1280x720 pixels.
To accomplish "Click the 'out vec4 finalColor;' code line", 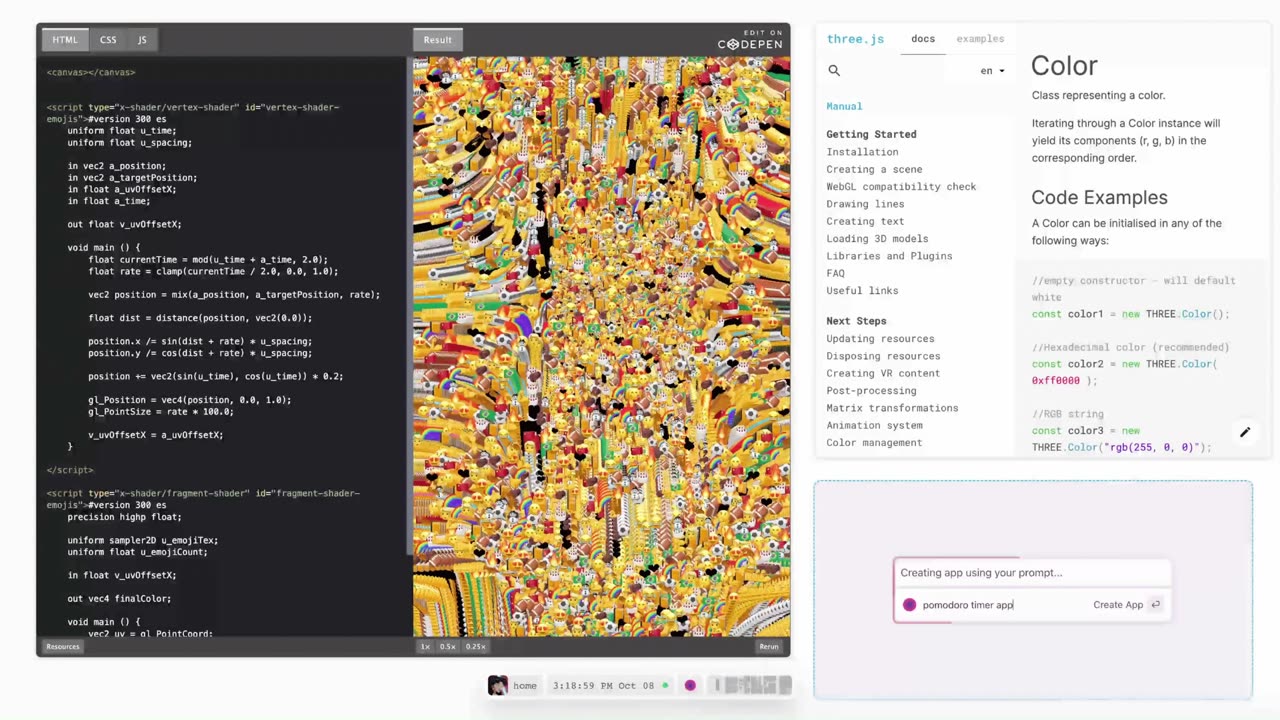I will tap(119, 599).
